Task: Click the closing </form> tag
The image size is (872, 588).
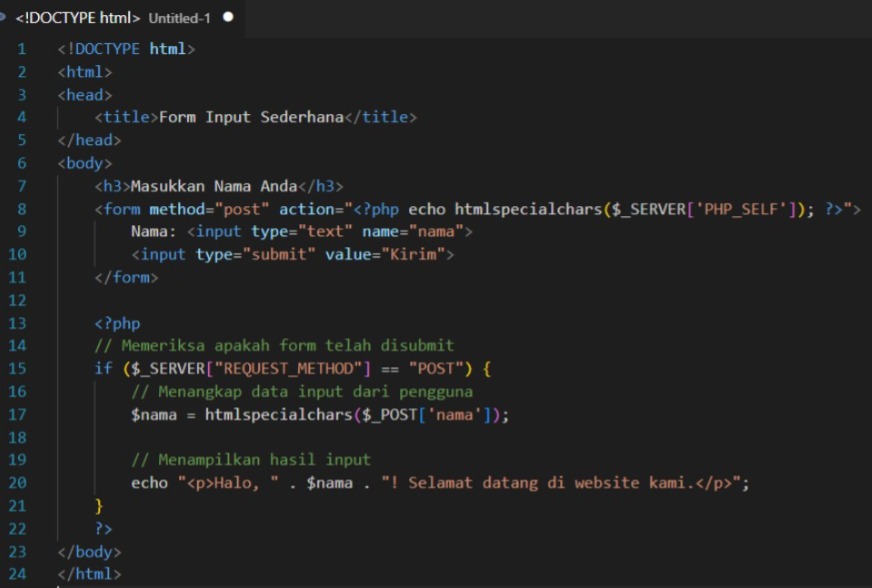Action: [x=126, y=277]
